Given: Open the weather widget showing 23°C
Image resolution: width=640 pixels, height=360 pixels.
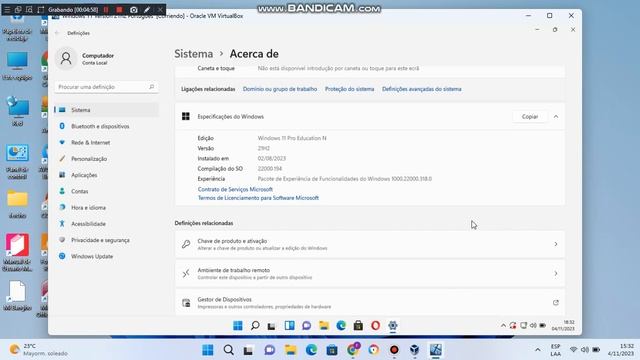Looking at the screenshot, I should coord(38,350).
